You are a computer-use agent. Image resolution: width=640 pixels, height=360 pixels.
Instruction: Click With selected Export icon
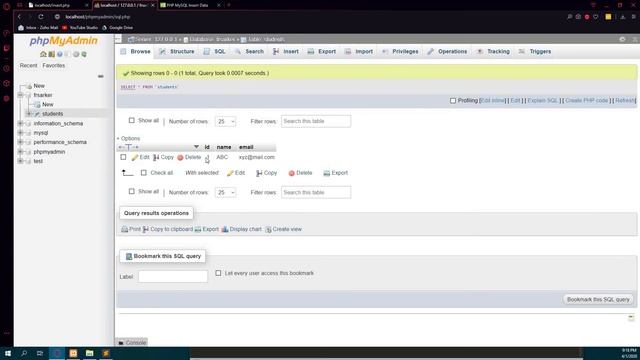click(x=327, y=173)
